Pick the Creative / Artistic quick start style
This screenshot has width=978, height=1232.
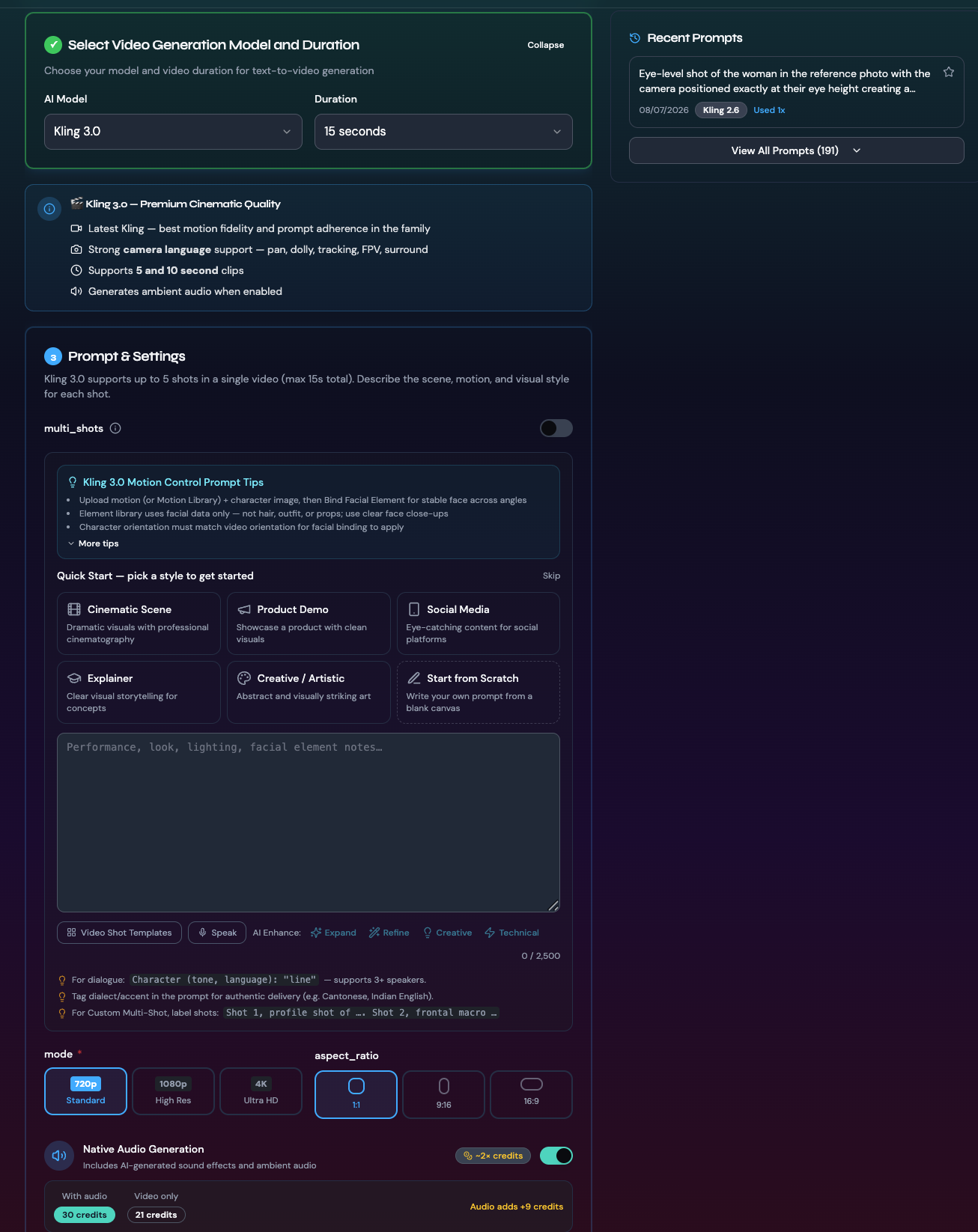(x=309, y=692)
